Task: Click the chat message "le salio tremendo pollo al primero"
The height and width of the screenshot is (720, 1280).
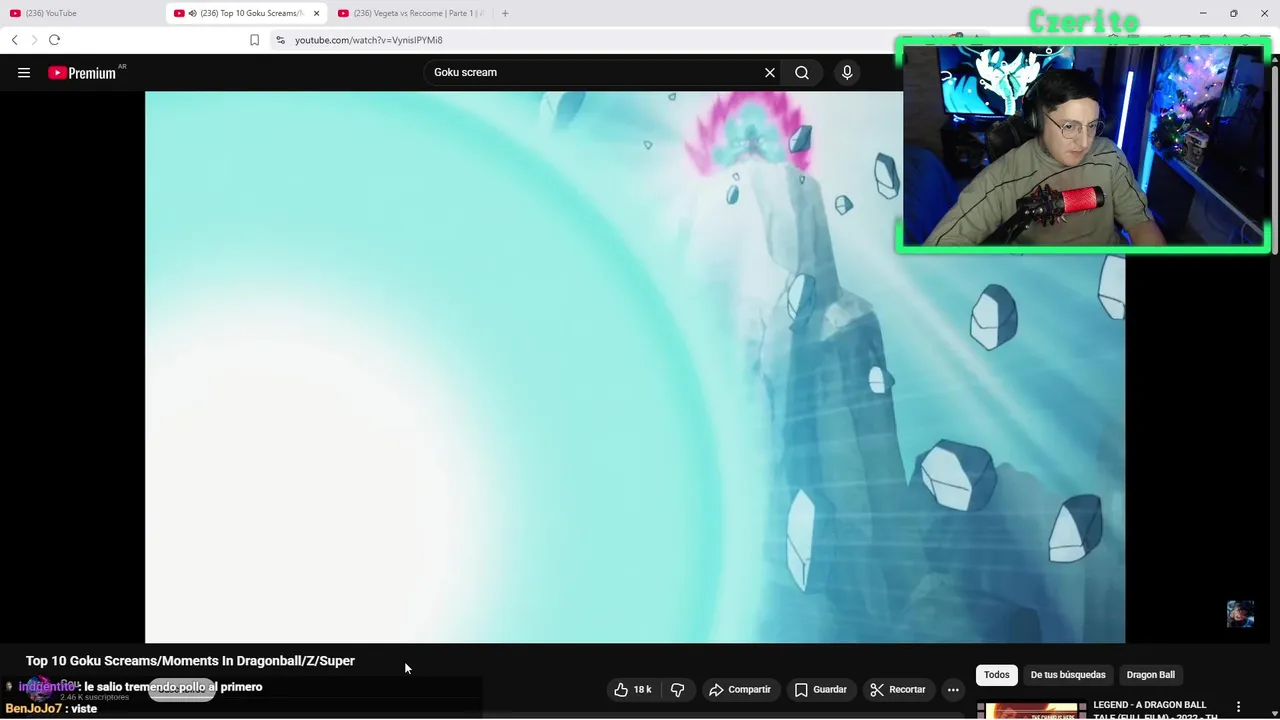Action: click(173, 687)
